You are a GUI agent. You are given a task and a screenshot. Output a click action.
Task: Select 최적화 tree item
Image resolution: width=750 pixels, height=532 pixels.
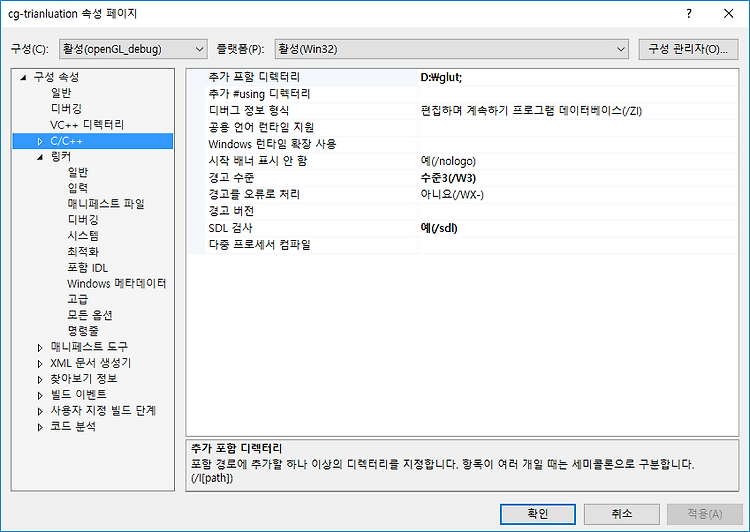click(83, 252)
